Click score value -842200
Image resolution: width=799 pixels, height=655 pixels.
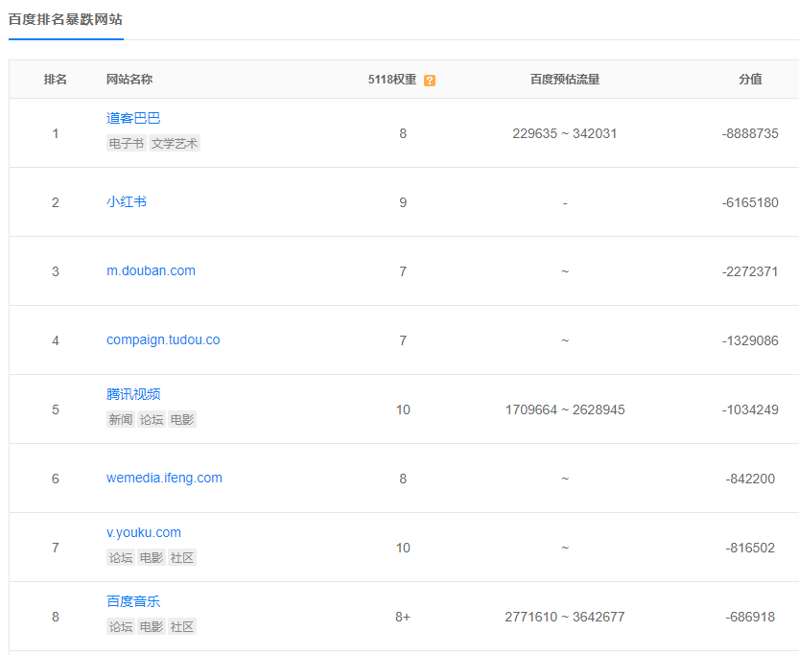pyautogui.click(x=750, y=479)
